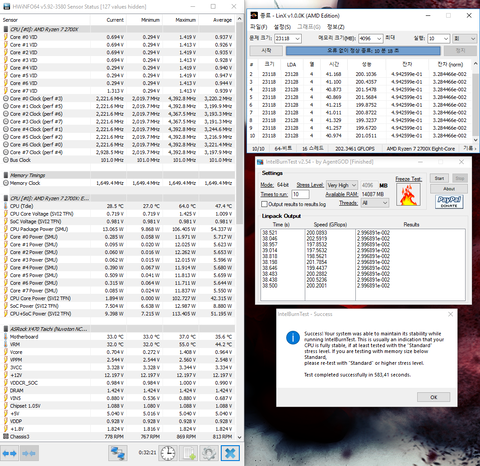Select the DRAM voltage sensor row
Screen dimensions: 480x466
[118, 390]
